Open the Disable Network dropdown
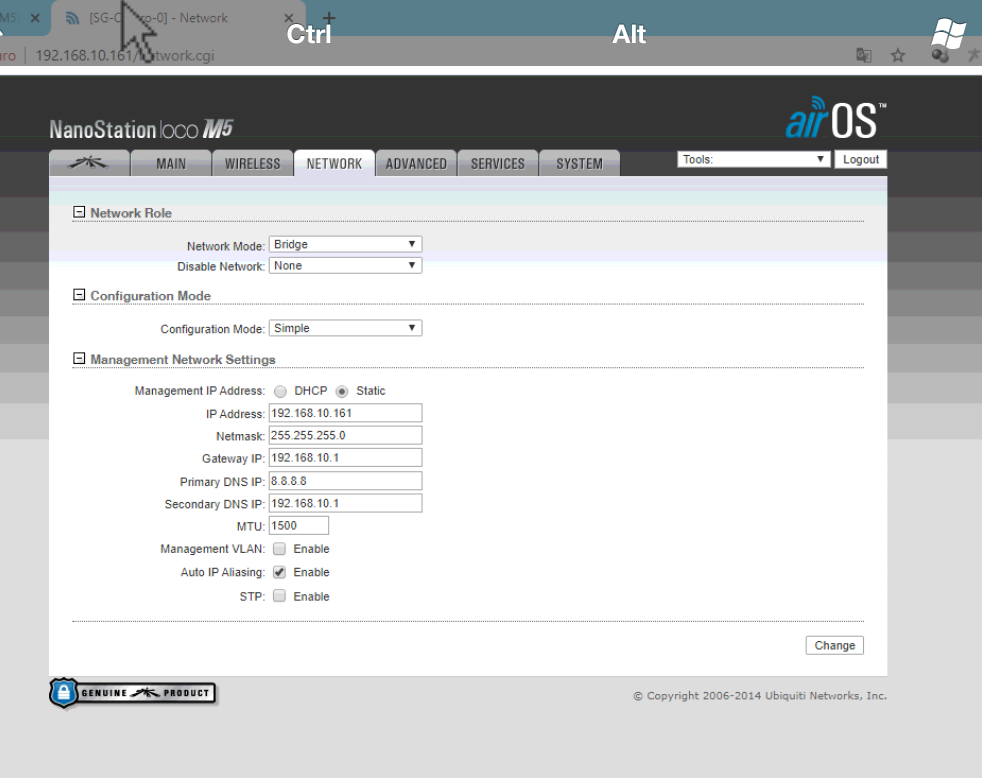 point(345,266)
